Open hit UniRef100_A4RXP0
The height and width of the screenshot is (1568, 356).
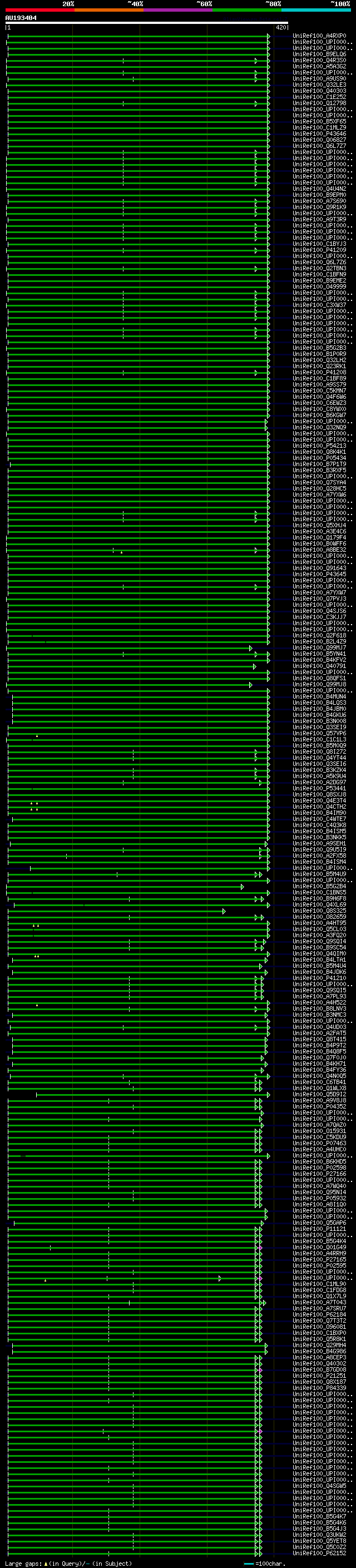click(x=319, y=36)
